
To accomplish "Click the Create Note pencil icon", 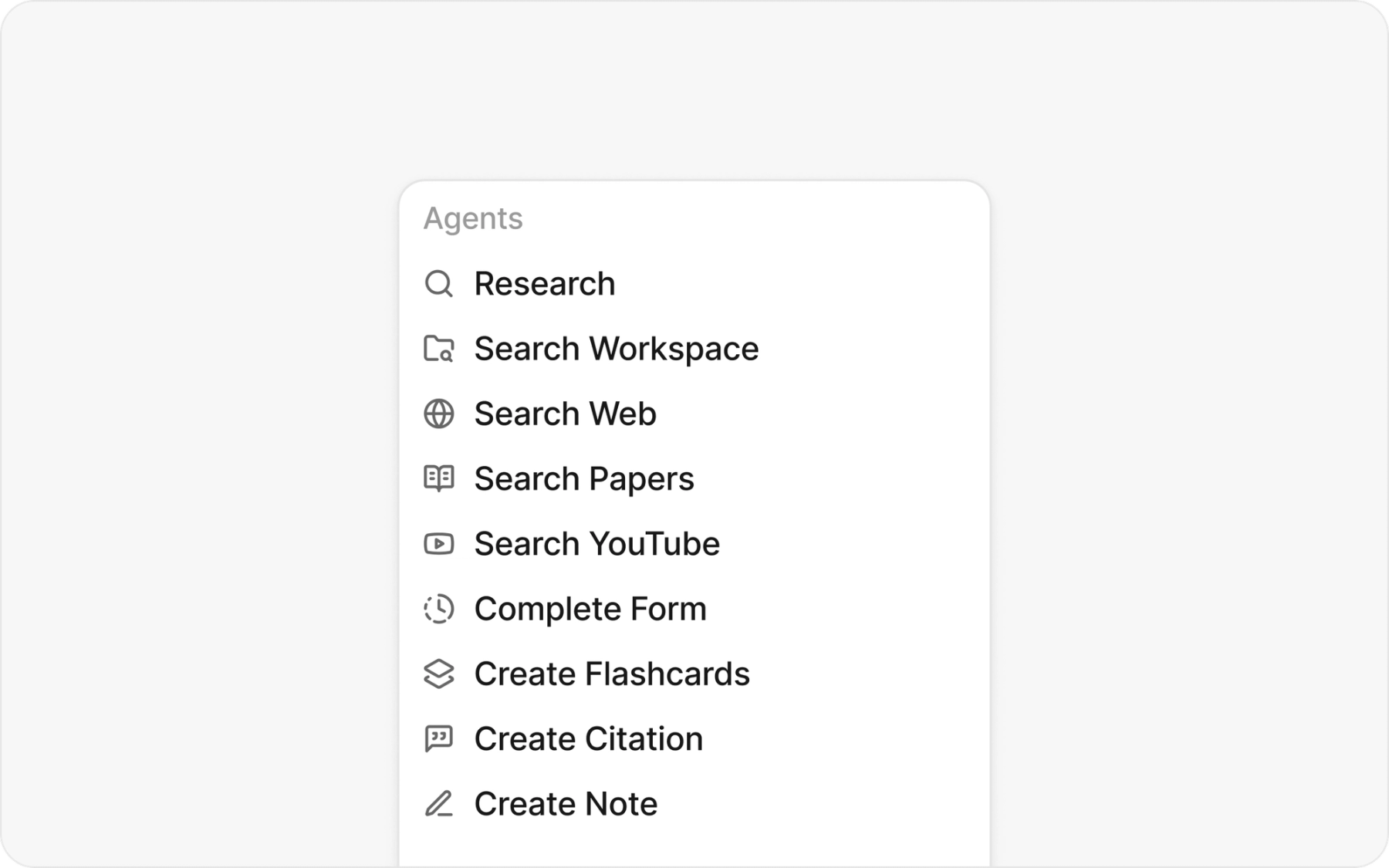I will click(x=438, y=804).
